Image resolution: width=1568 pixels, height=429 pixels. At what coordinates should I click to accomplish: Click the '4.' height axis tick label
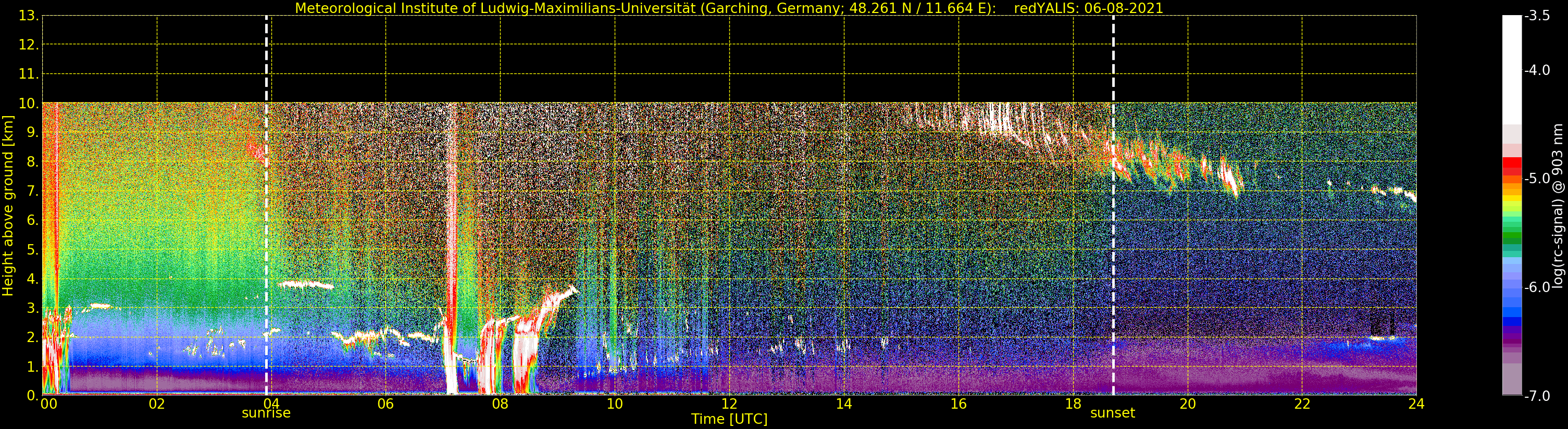tap(32, 279)
